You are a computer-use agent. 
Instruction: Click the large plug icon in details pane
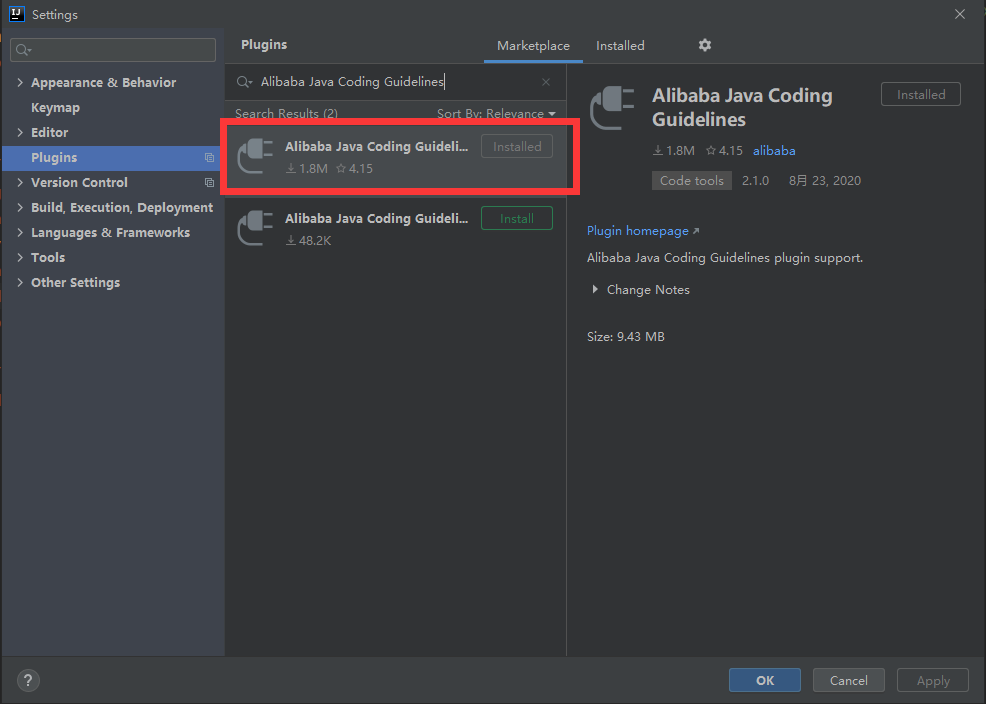click(x=612, y=108)
